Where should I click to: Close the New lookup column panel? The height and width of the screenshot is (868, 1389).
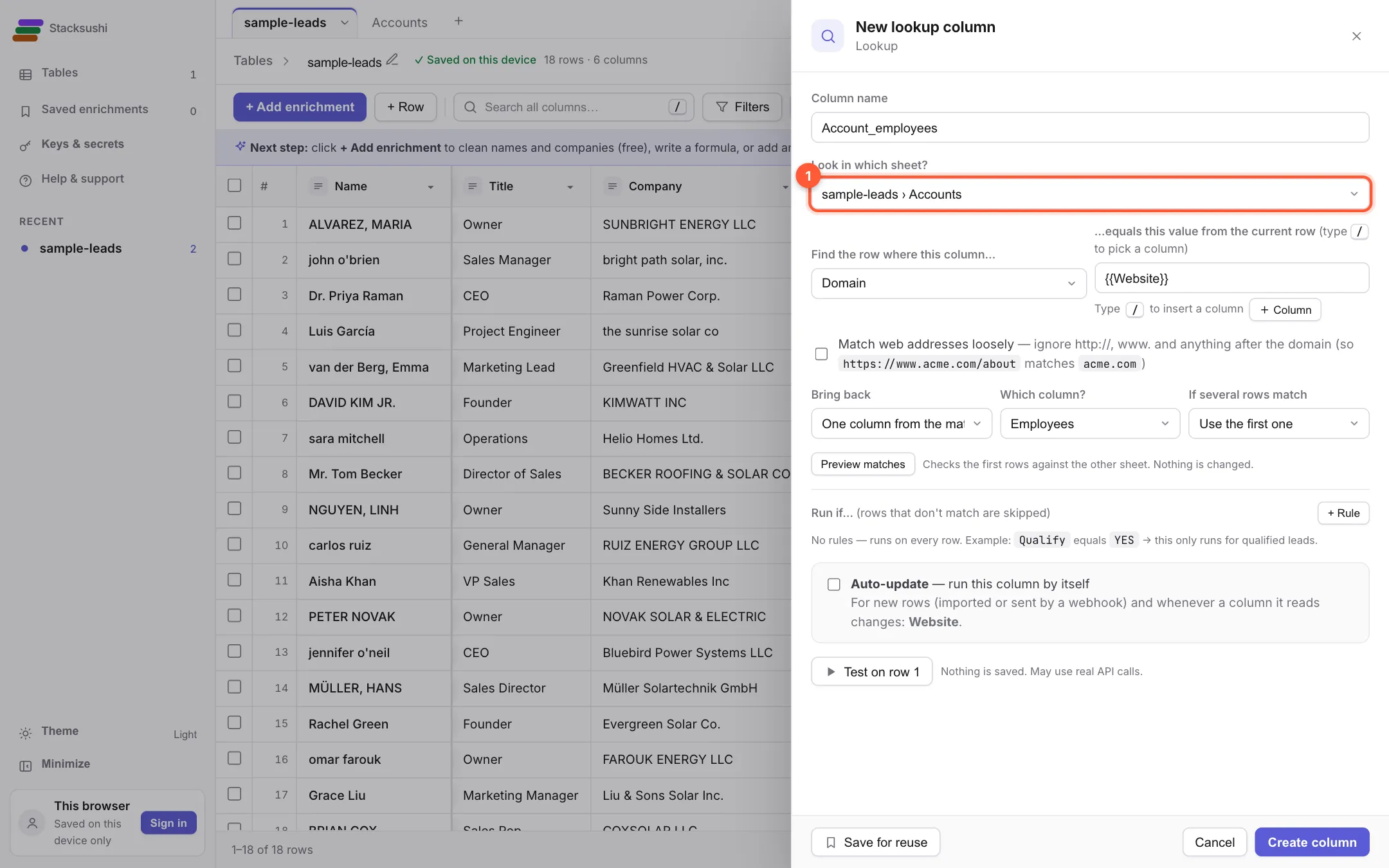1356,37
